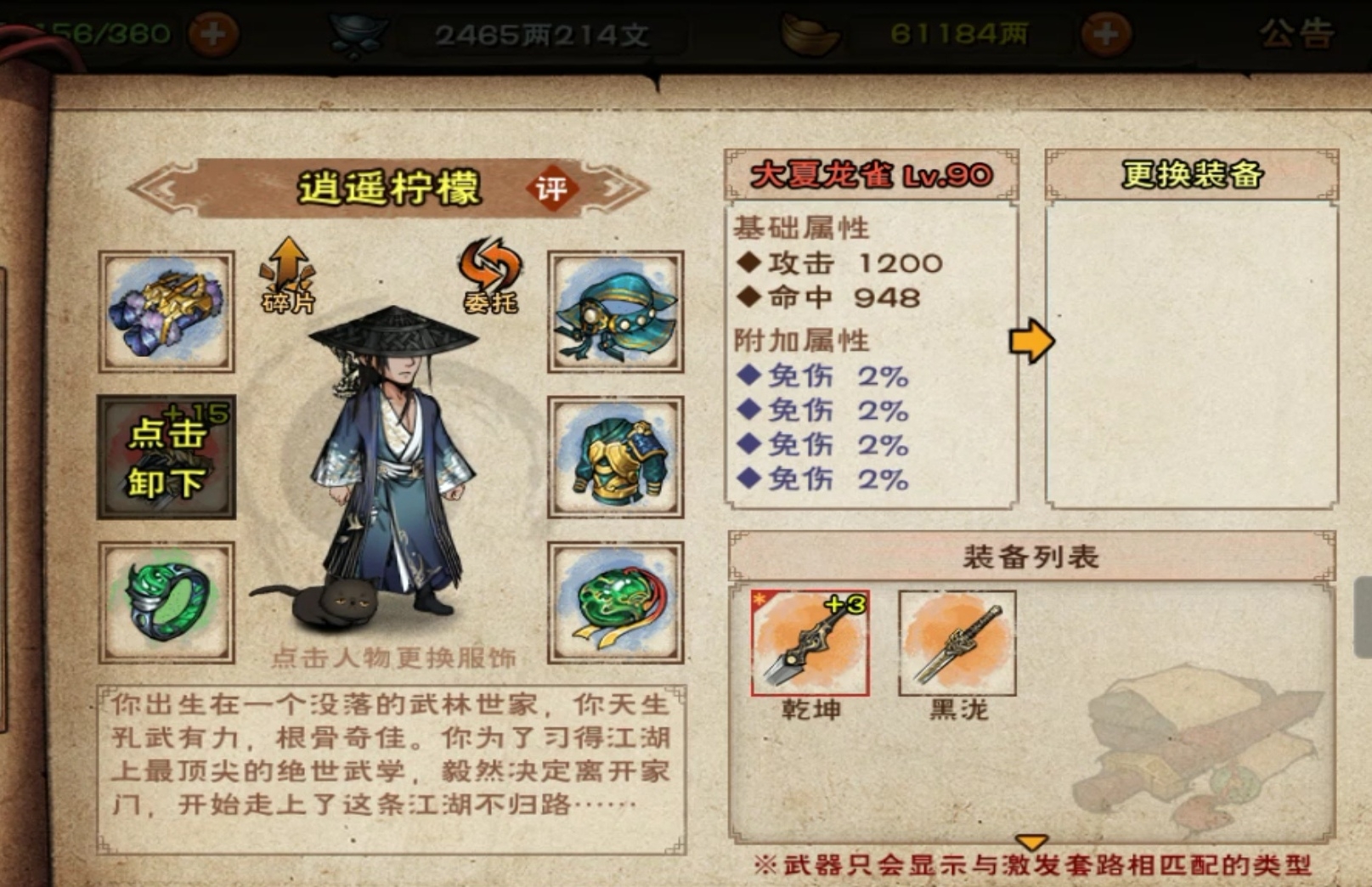This screenshot has height=887, width=1372.
Task: Select the green gold armor slot
Action: tap(616, 457)
